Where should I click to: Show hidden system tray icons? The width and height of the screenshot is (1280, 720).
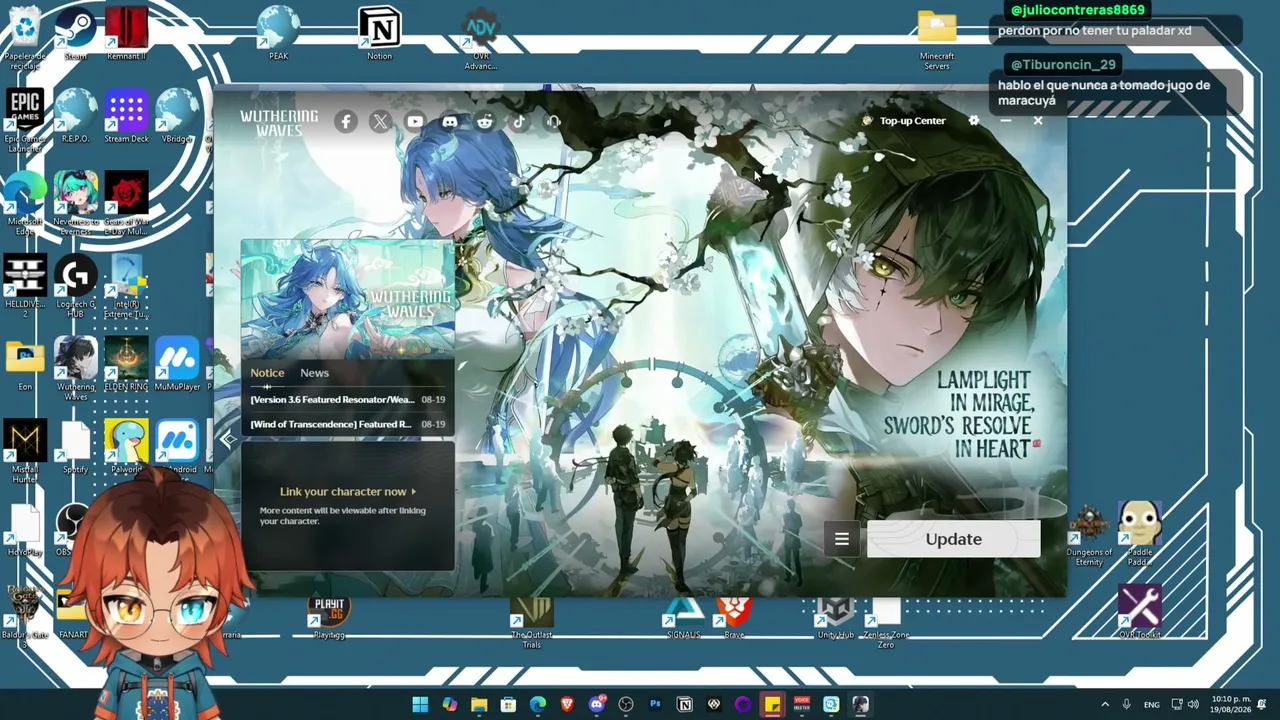tap(1105, 704)
